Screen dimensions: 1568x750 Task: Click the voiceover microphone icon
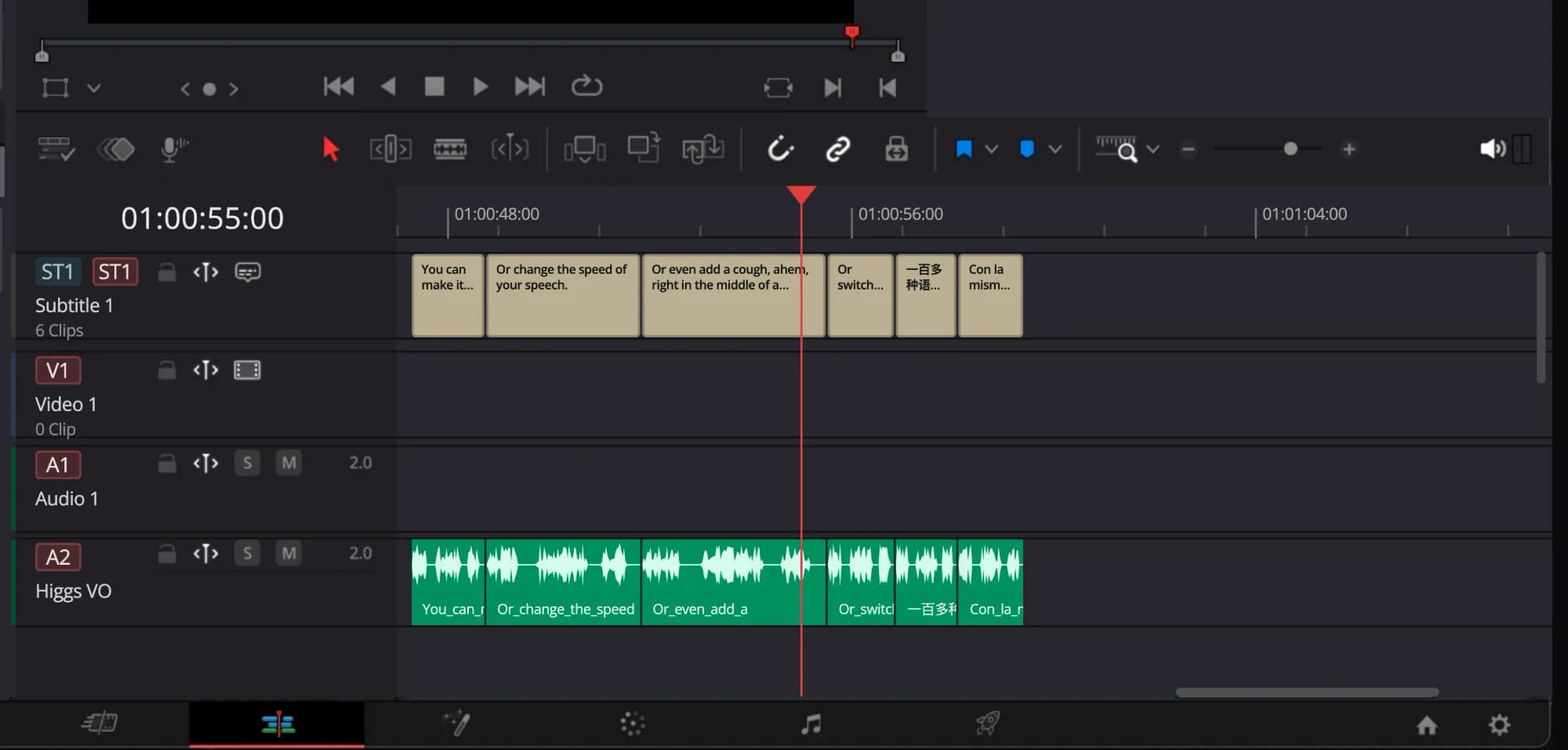point(173,148)
